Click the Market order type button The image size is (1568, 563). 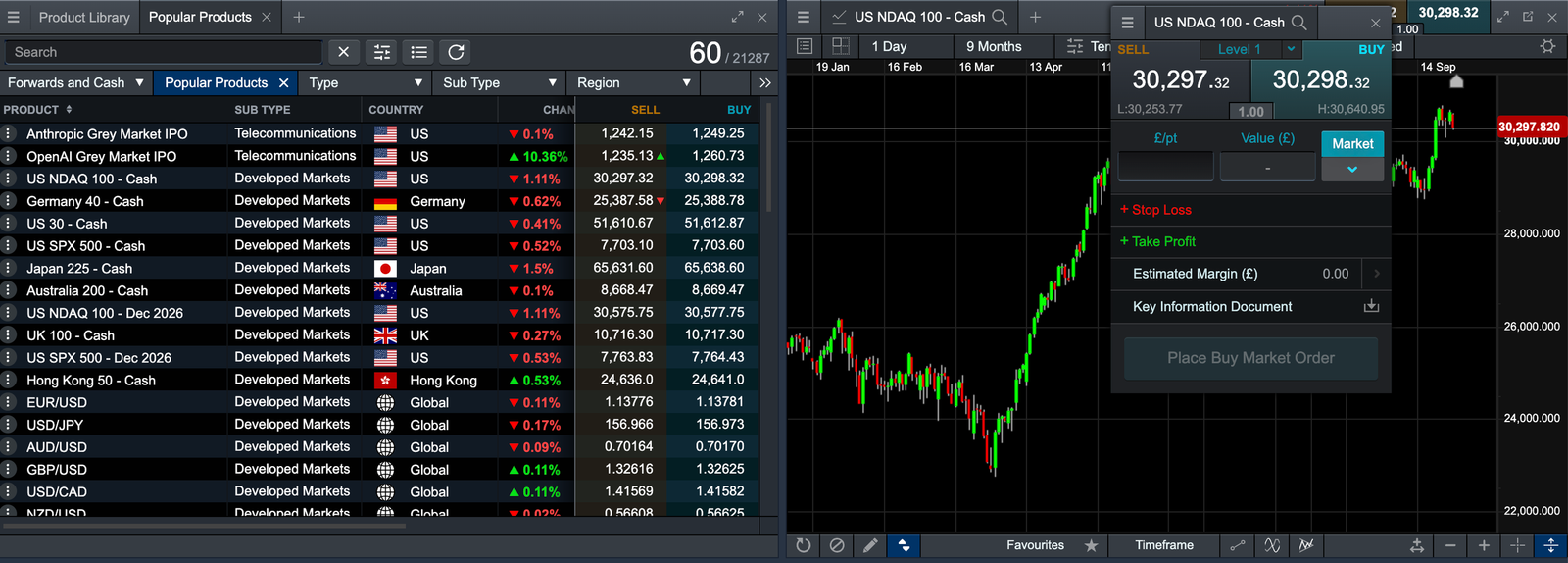[1352, 143]
